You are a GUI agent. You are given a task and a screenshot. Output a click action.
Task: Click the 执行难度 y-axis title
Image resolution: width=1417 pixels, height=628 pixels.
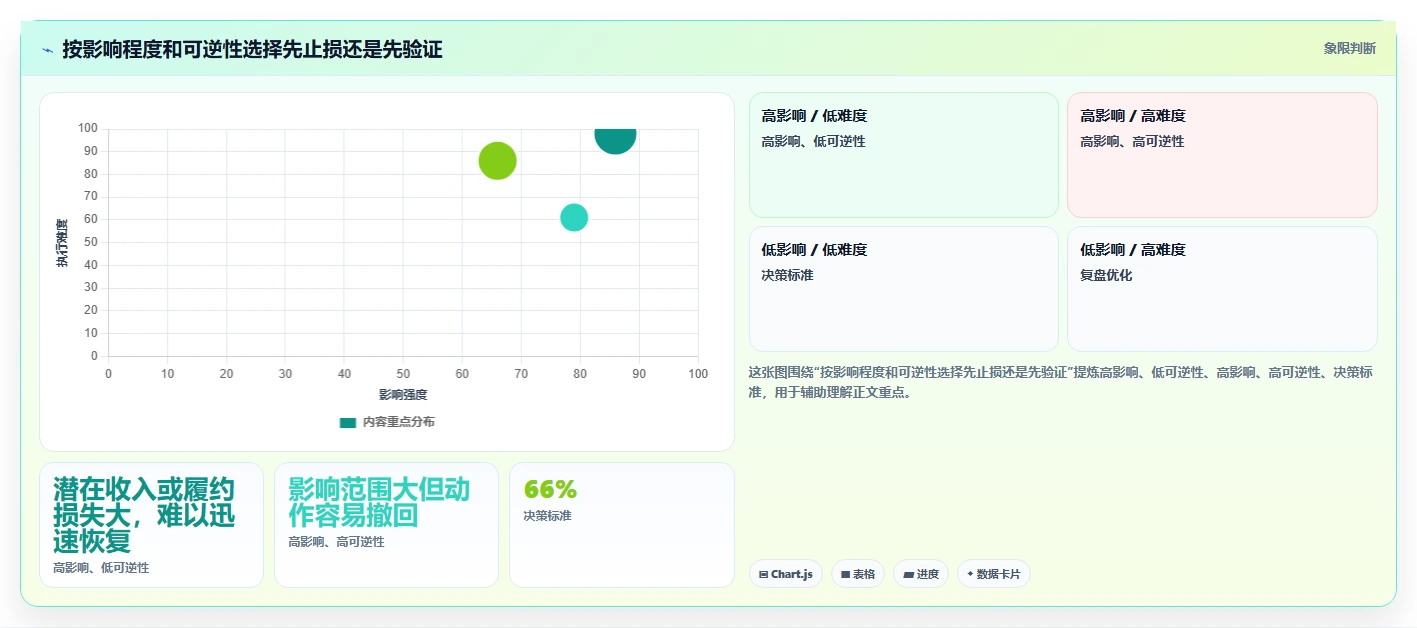[x=62, y=243]
